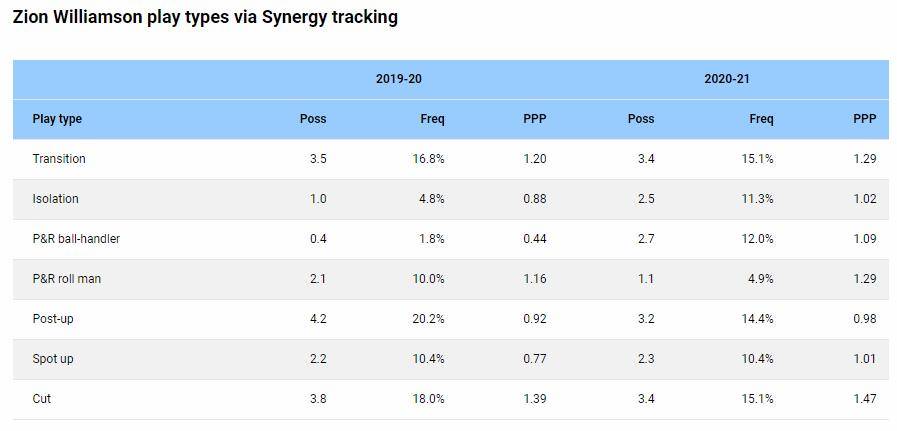The image size is (897, 431).
Task: Click the P&R ball-handler row label
Action: point(76,239)
